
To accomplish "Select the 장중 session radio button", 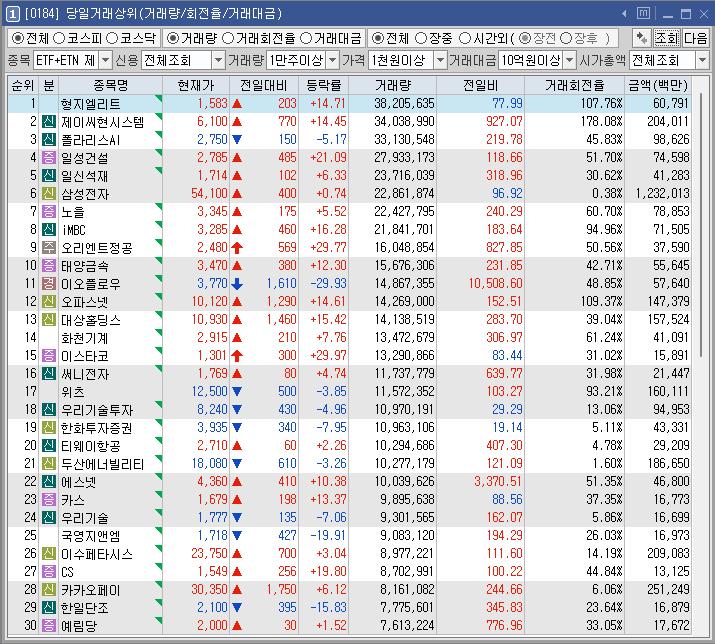I will pos(421,38).
